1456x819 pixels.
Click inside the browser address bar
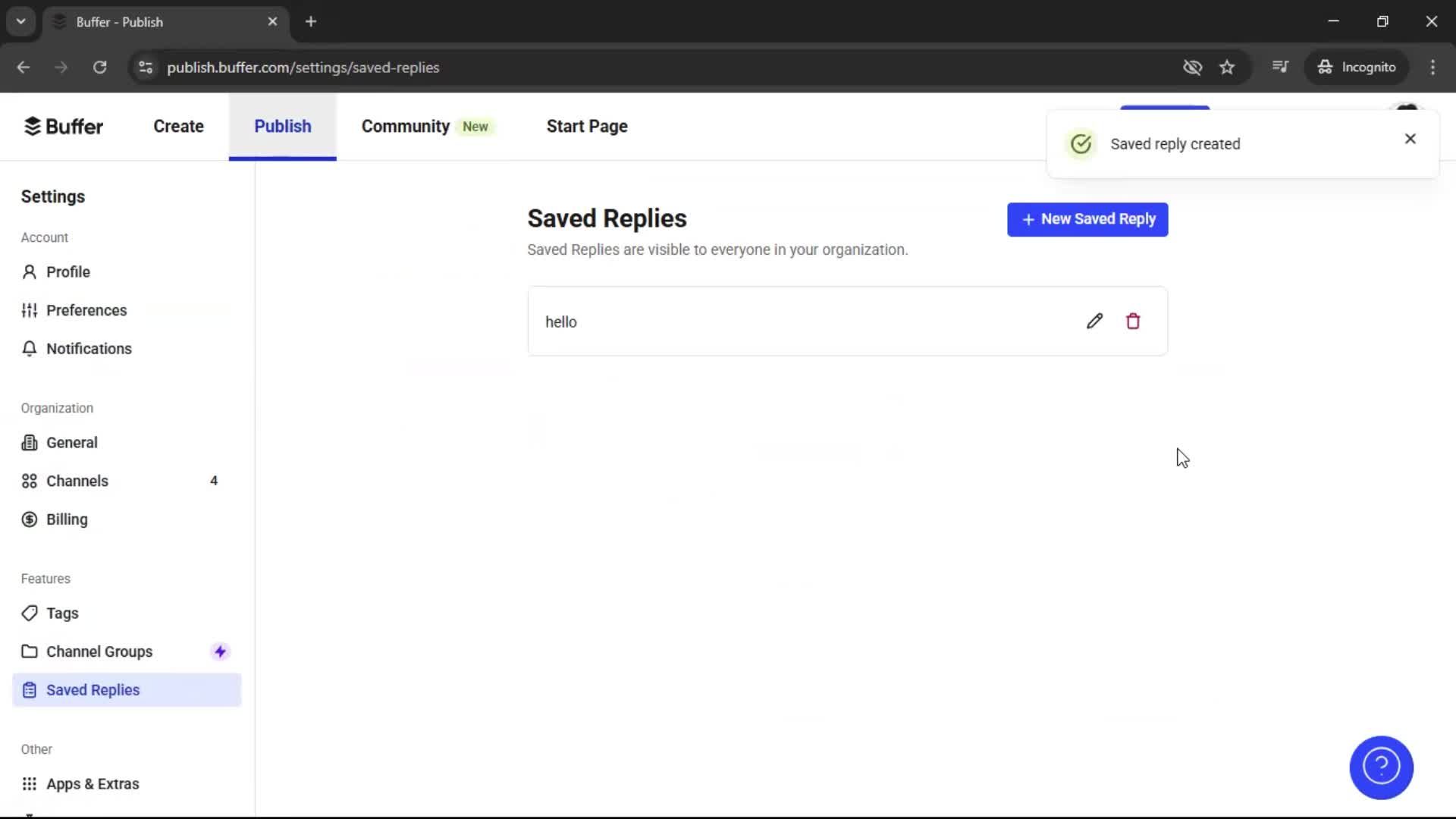pos(531,67)
